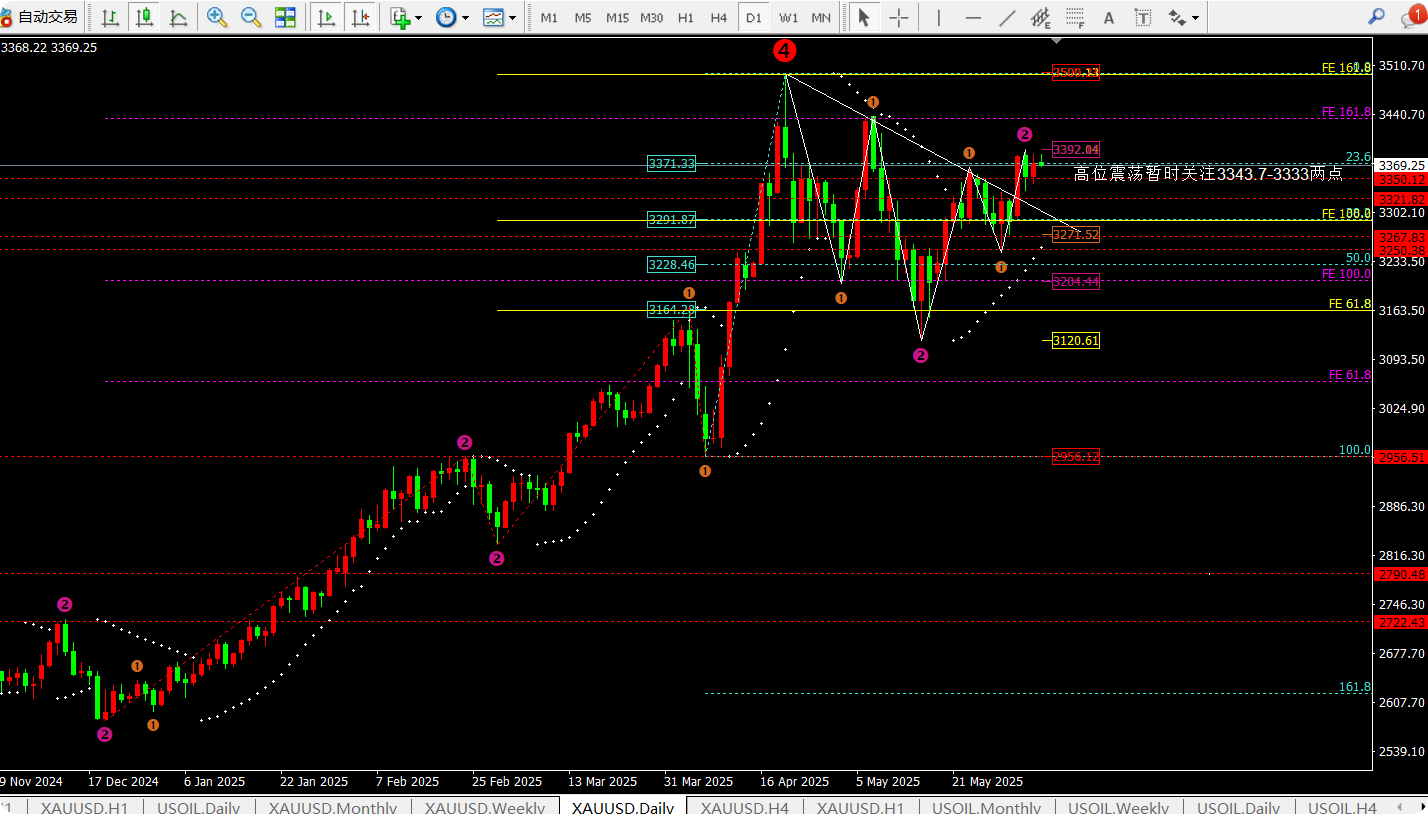Screen dimensions: 1428x814
Task: Click the 3371.33 price label
Action: pos(671,163)
